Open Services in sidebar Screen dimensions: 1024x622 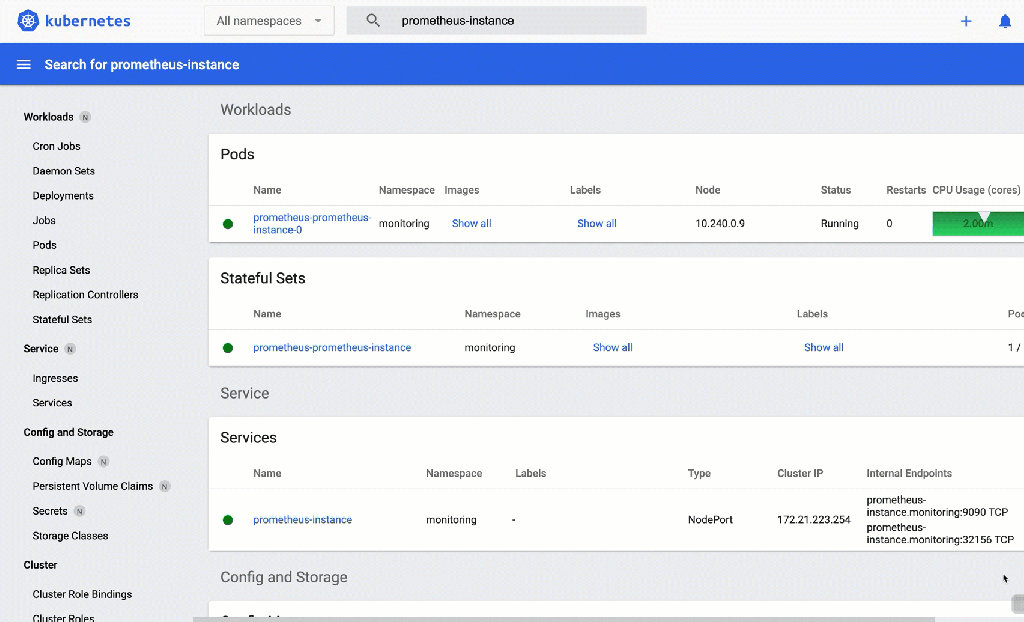[52, 403]
